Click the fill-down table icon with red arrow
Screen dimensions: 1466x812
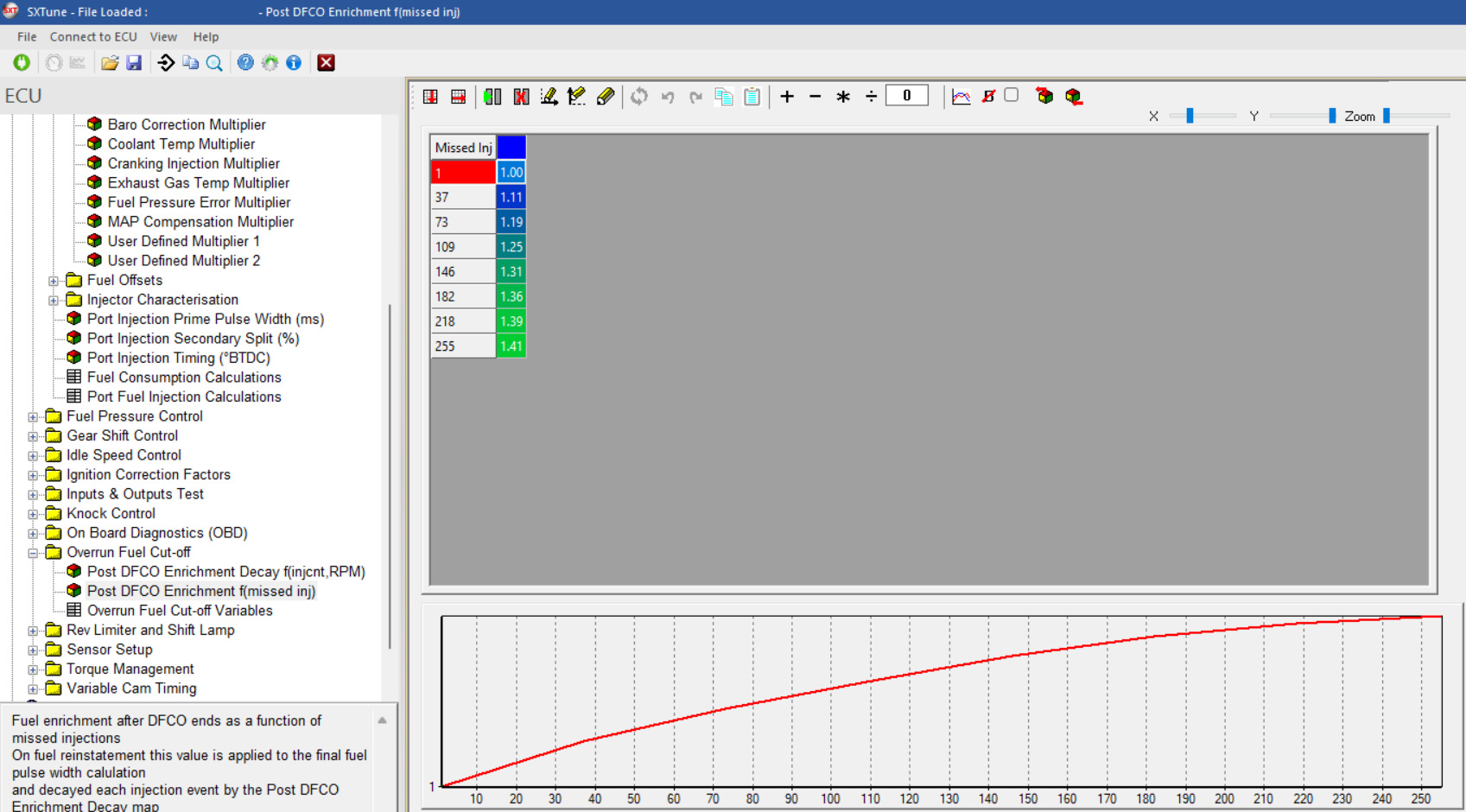430,97
